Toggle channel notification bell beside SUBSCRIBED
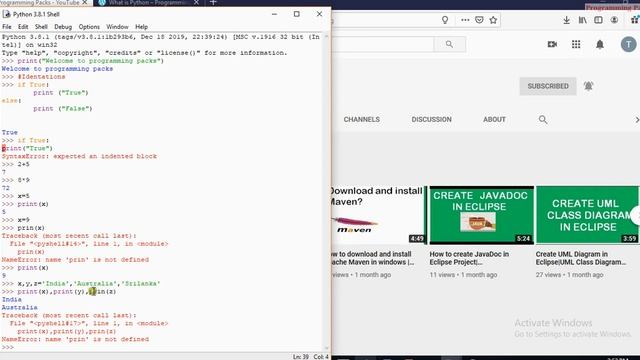 click(x=588, y=86)
